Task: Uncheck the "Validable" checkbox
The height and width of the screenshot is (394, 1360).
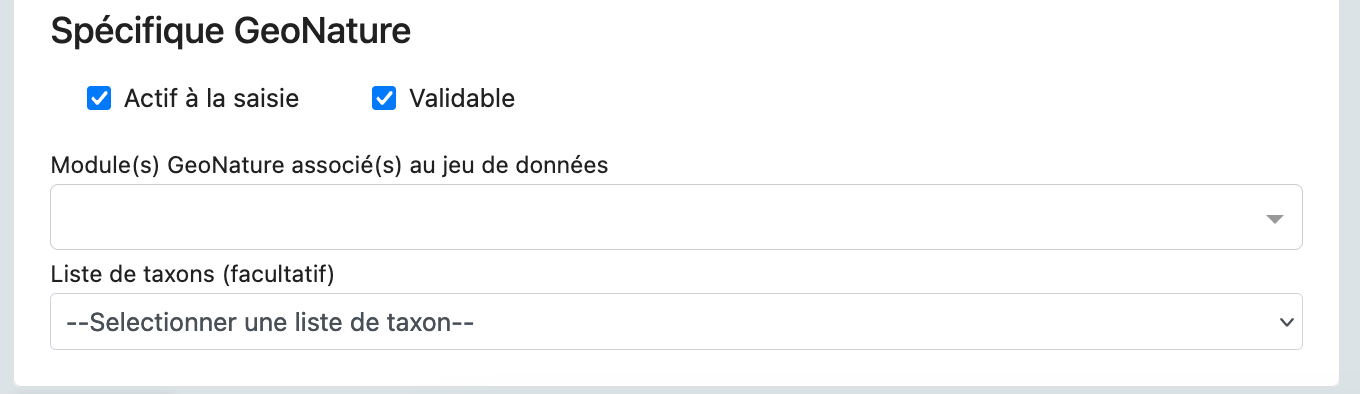Action: tap(384, 98)
